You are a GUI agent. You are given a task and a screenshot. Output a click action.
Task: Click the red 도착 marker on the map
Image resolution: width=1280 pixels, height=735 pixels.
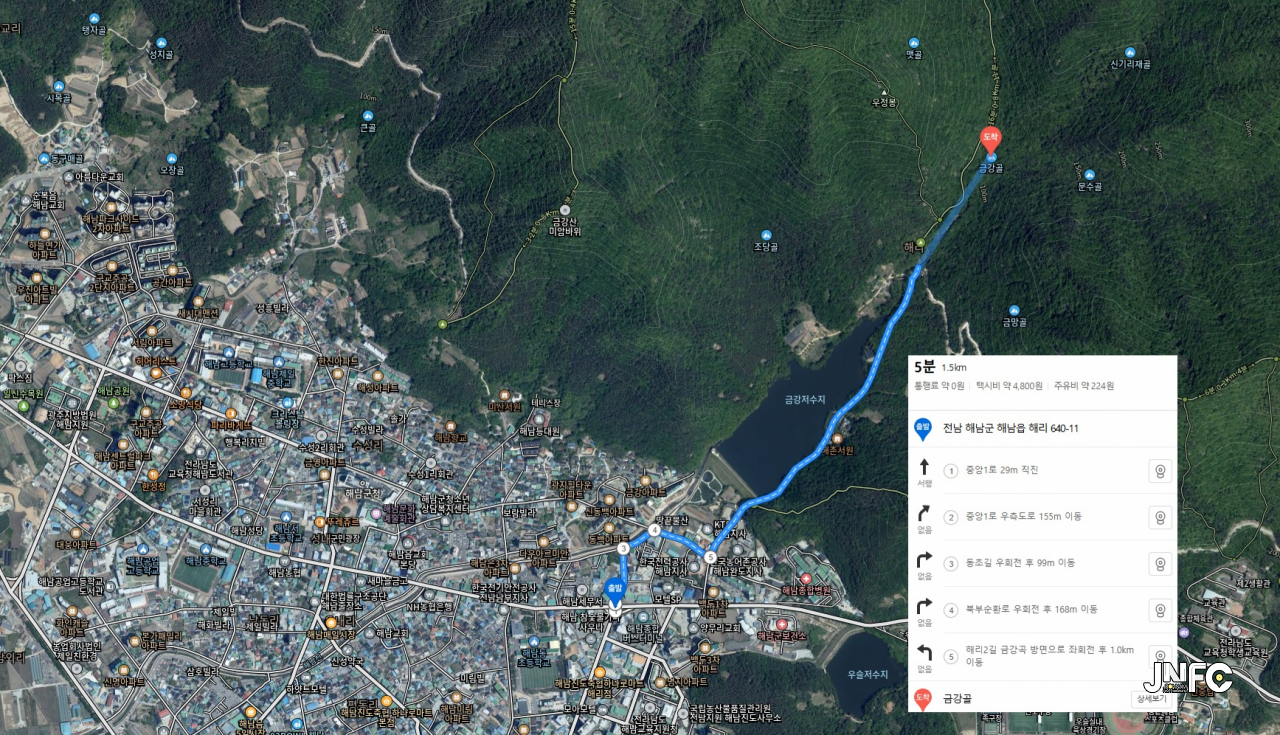[990, 141]
